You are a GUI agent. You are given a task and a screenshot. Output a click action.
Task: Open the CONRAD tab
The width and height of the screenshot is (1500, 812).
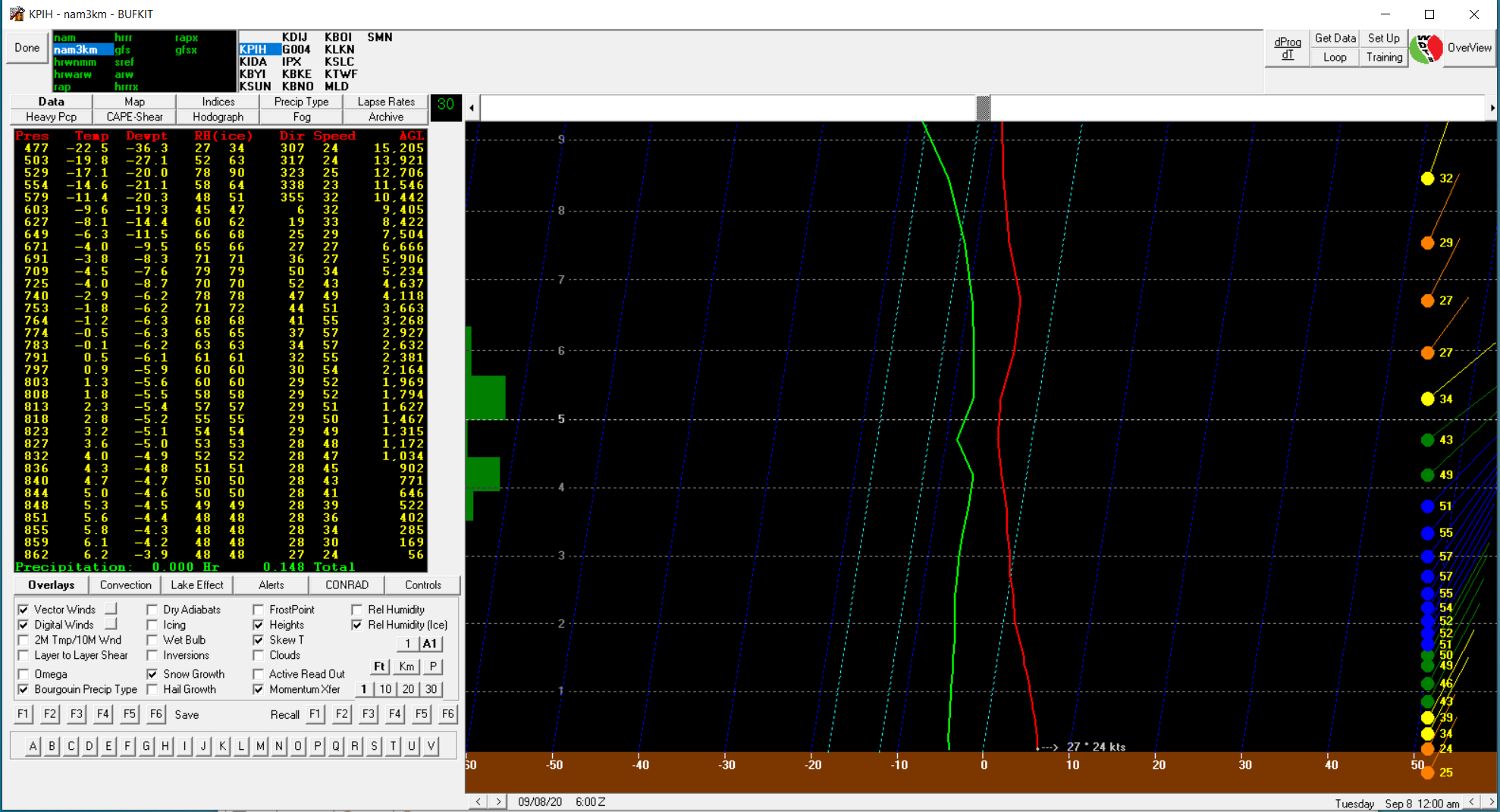click(347, 585)
